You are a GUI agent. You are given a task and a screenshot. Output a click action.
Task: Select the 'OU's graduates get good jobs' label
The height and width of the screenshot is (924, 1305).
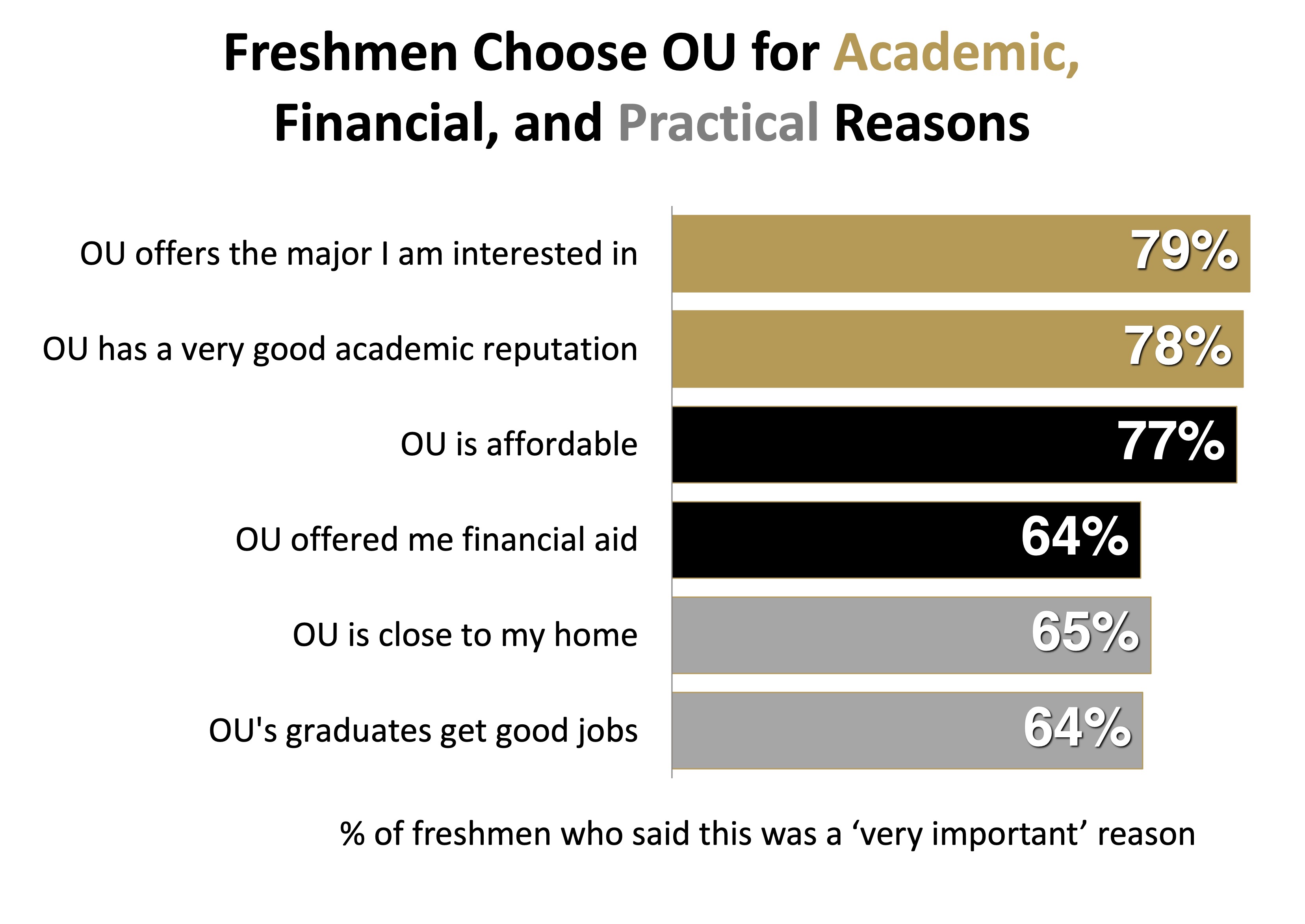(423, 731)
